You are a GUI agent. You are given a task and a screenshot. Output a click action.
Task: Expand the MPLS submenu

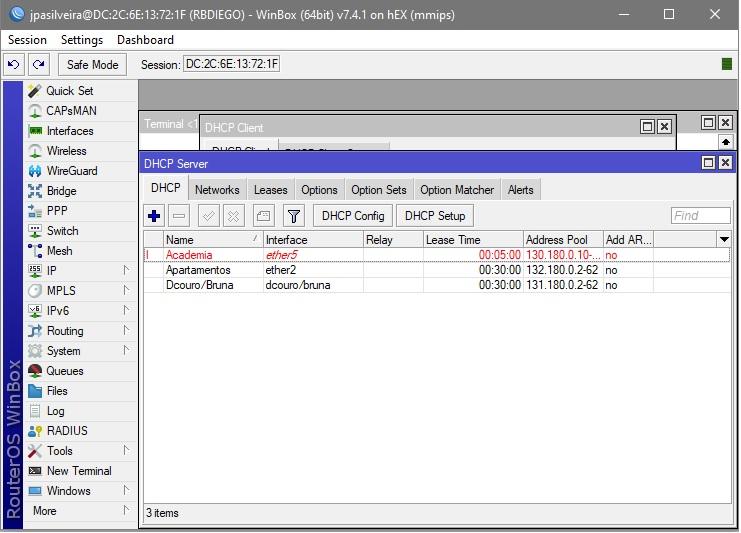click(x=80, y=291)
